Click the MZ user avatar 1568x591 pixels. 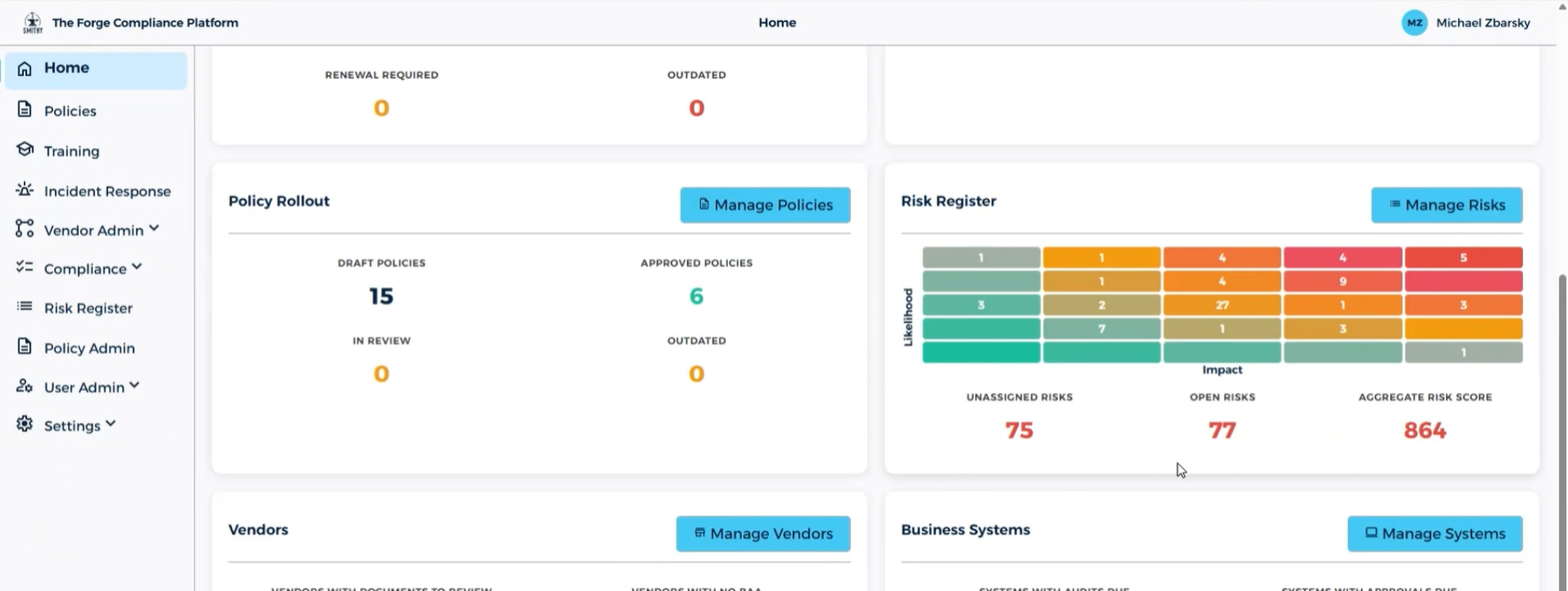(1413, 23)
